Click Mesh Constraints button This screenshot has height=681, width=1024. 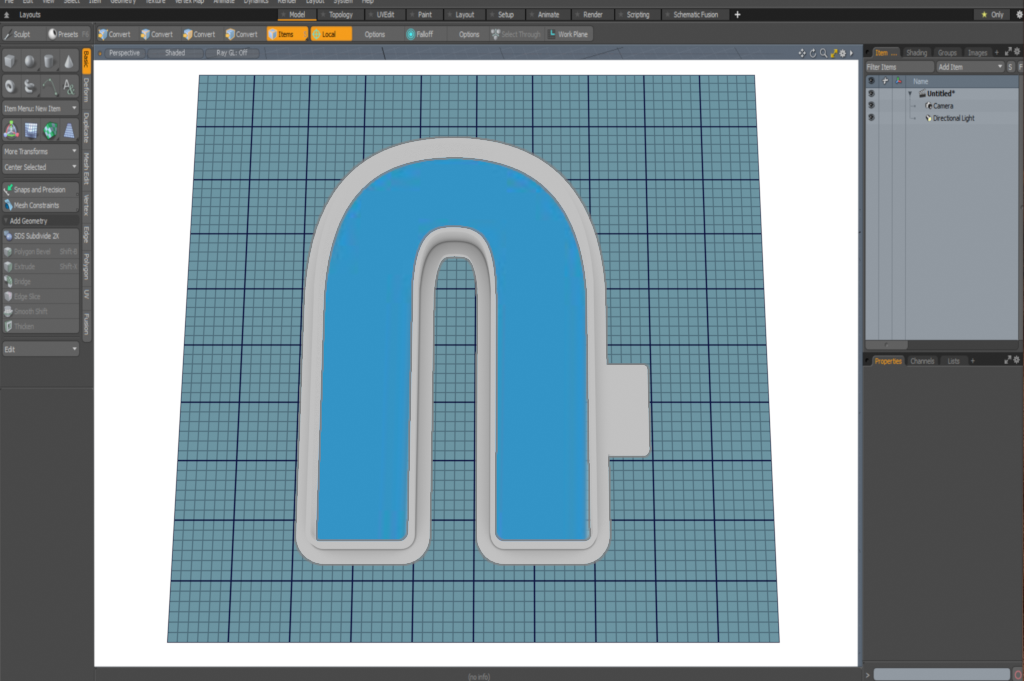(40, 205)
